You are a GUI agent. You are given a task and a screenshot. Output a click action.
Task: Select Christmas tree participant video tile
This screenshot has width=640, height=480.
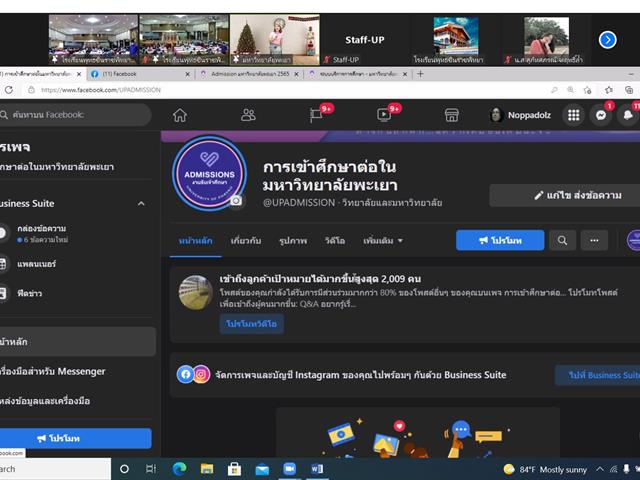click(275, 40)
